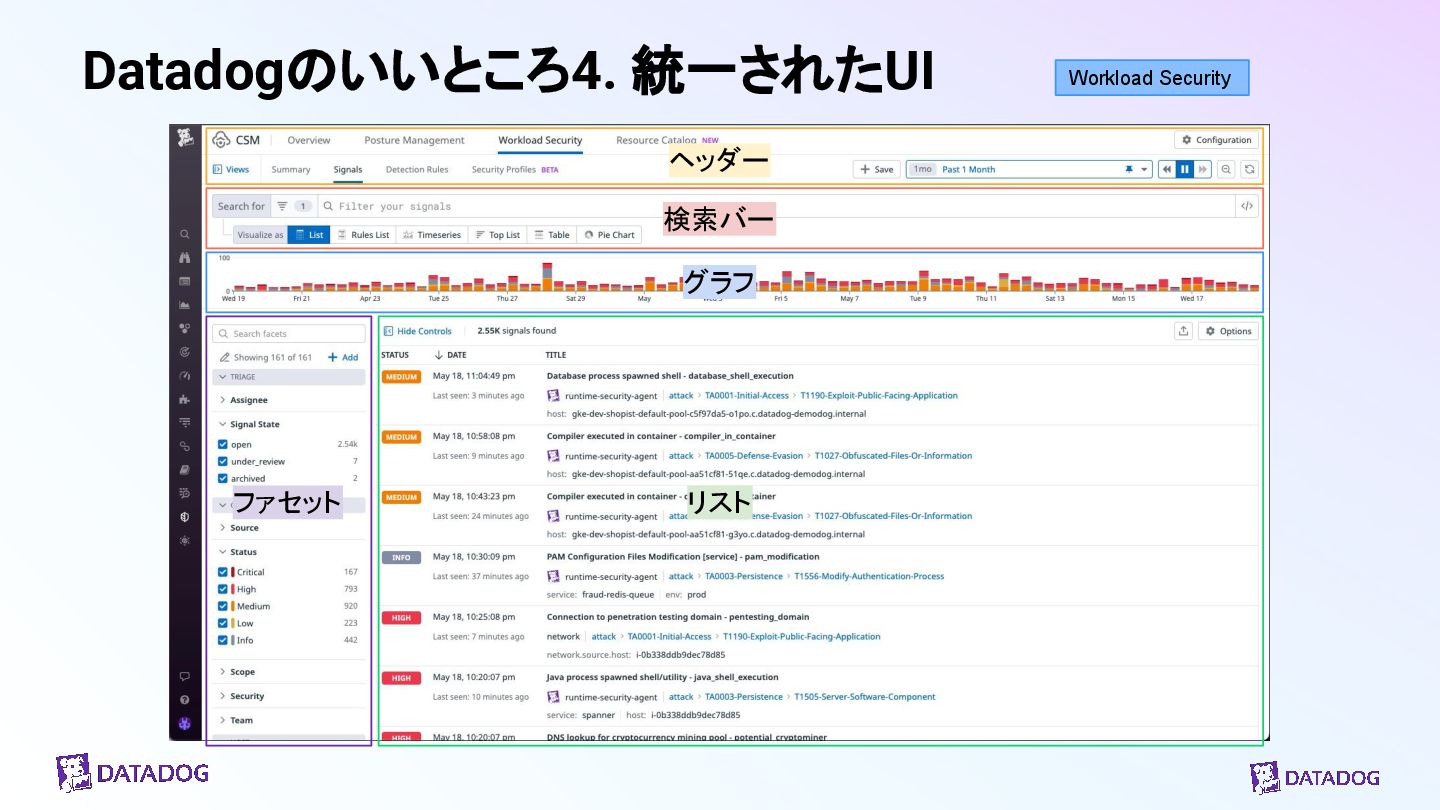
Task: Click the speedometer gauge icon in the sidebar
Action: [x=185, y=376]
